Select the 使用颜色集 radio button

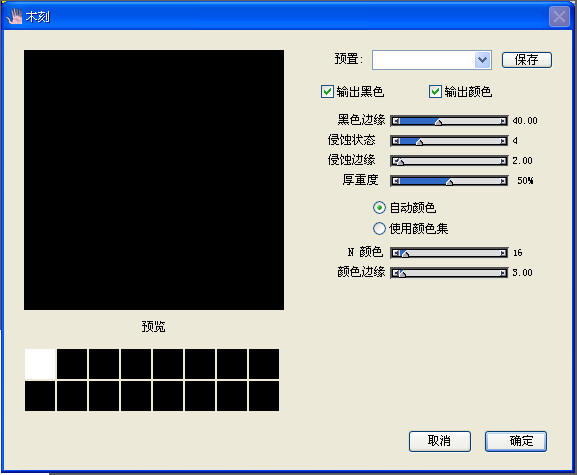pos(379,228)
